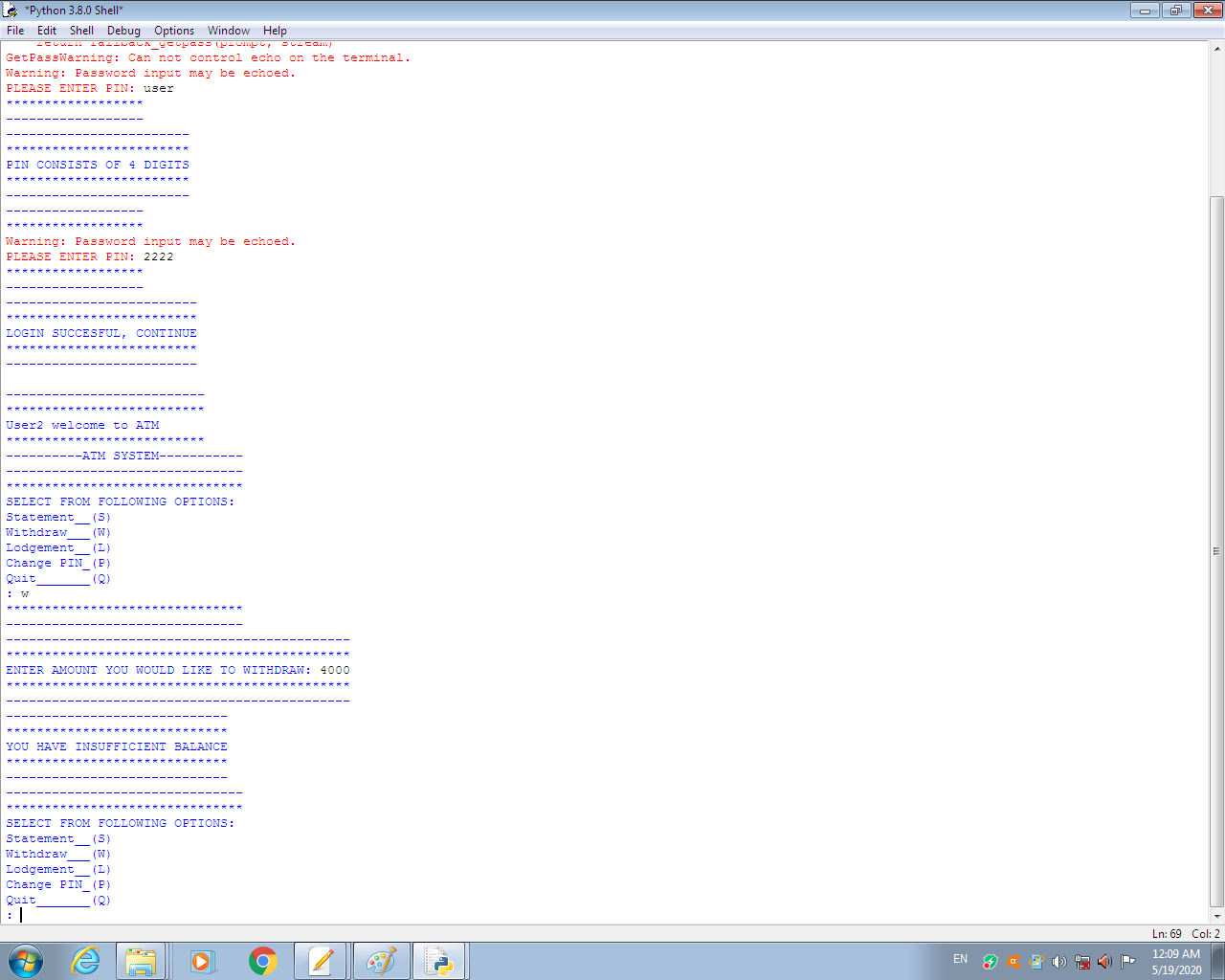This screenshot has height=980, width=1225.
Task: Click the Avast antivirus tray icon
Action: (x=1013, y=961)
